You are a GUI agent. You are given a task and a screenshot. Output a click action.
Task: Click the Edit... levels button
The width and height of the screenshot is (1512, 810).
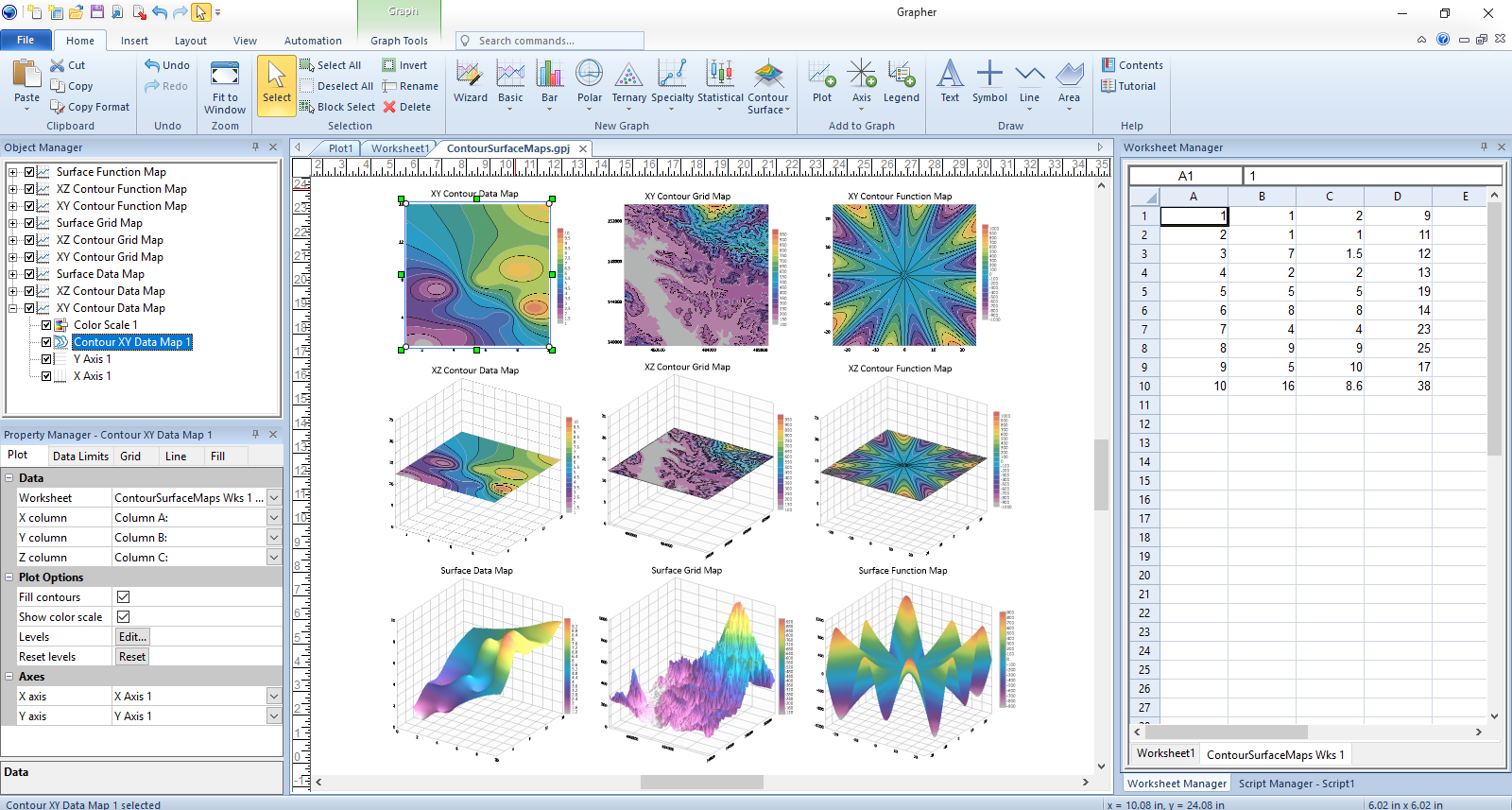tap(132, 637)
